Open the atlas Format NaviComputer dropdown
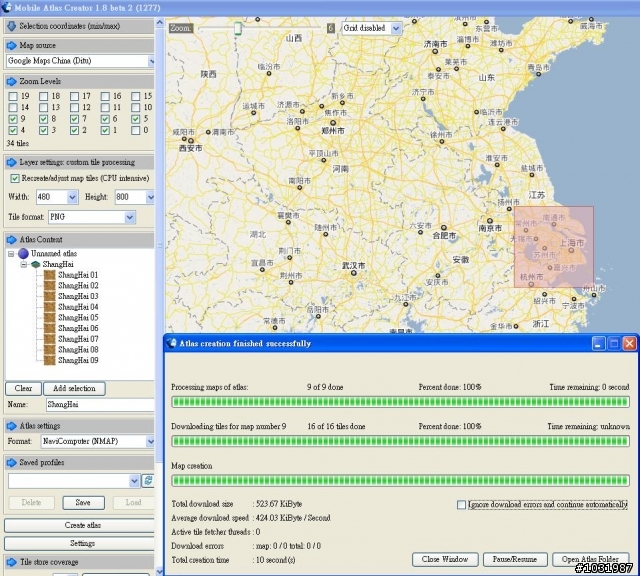Image resolution: width=640 pixels, height=576 pixels. pos(150,441)
